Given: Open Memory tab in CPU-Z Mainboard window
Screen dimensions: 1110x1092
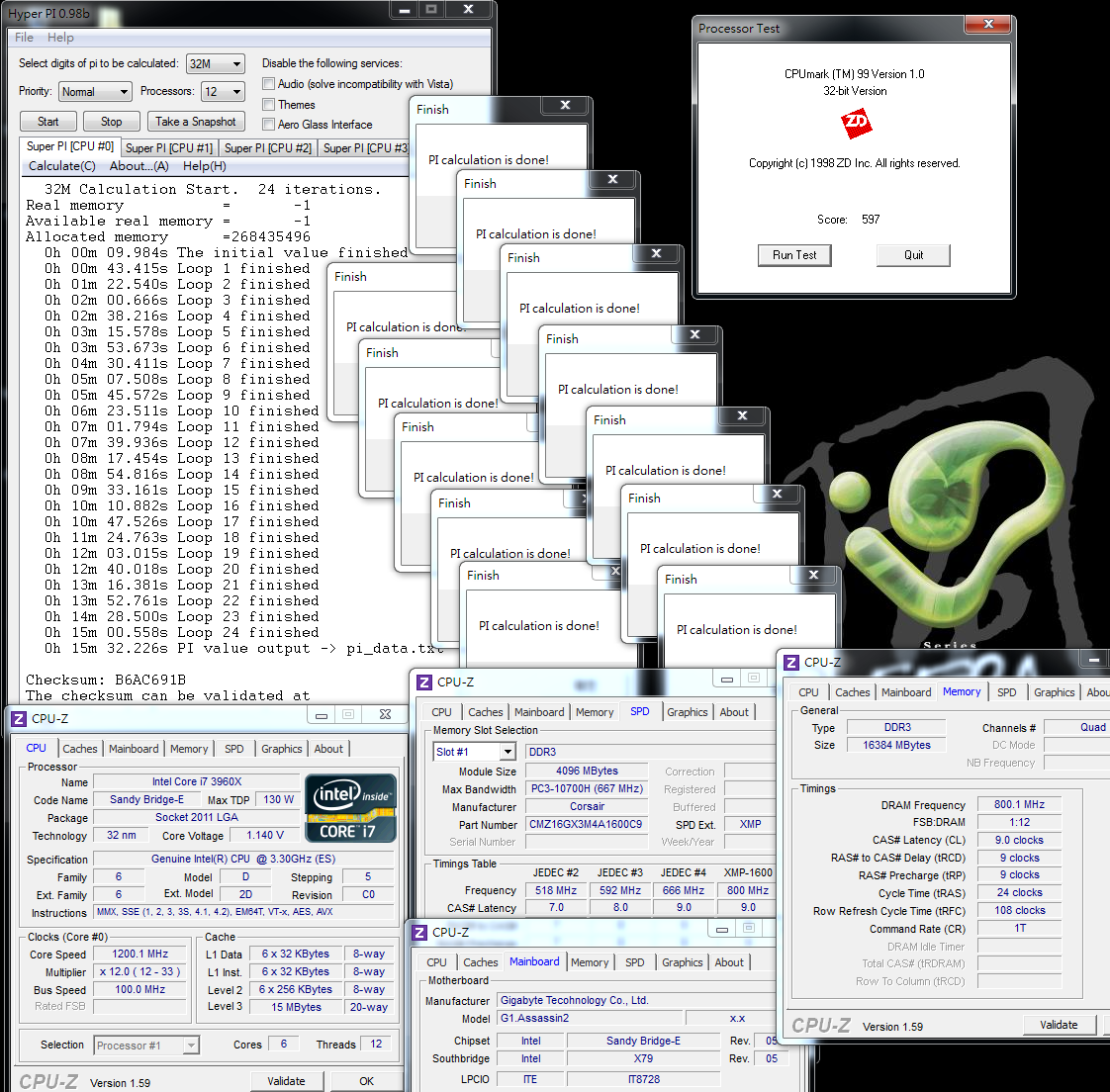Looking at the screenshot, I should [590, 962].
